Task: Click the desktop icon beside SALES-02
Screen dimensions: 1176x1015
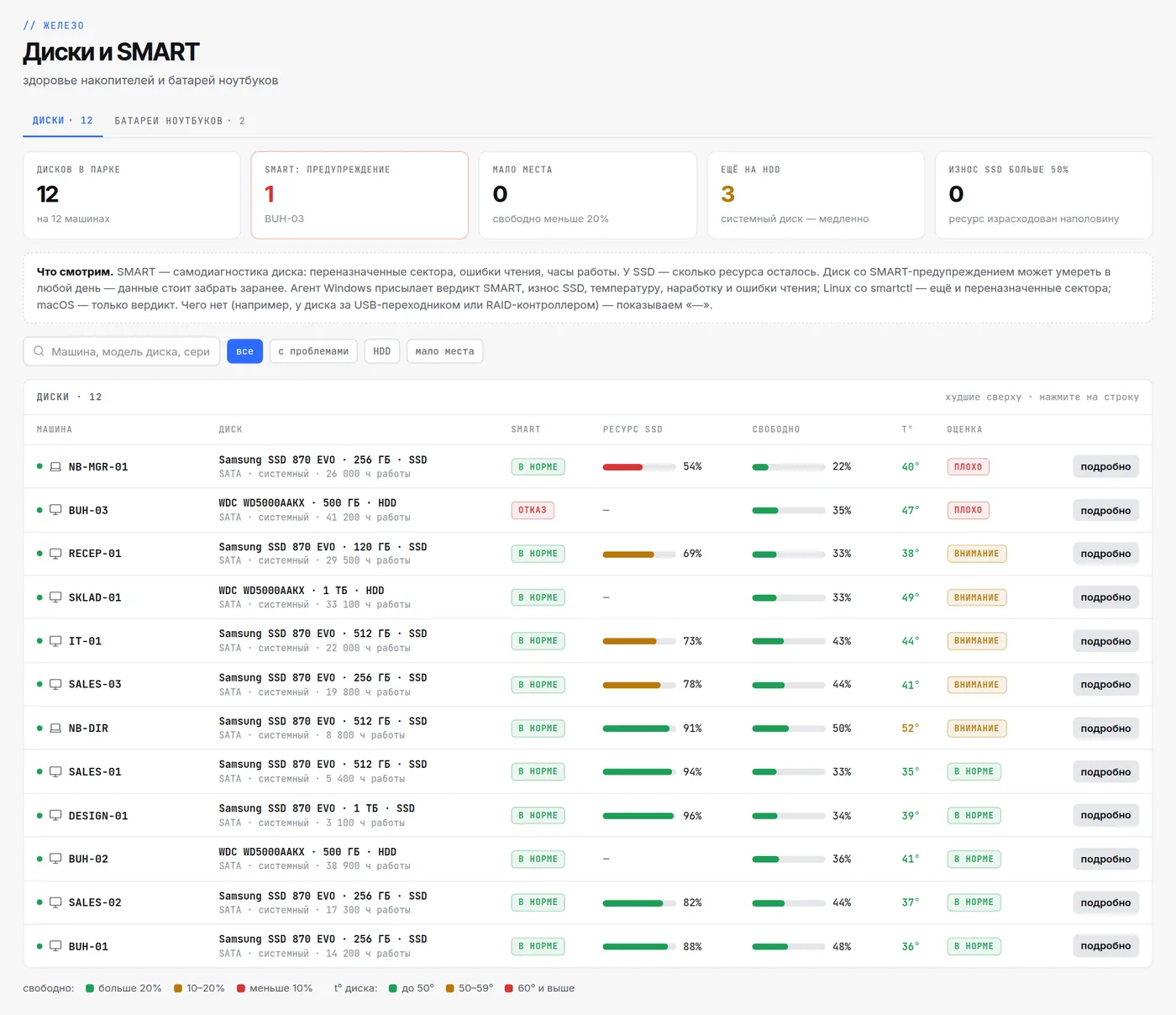Action: (55, 902)
